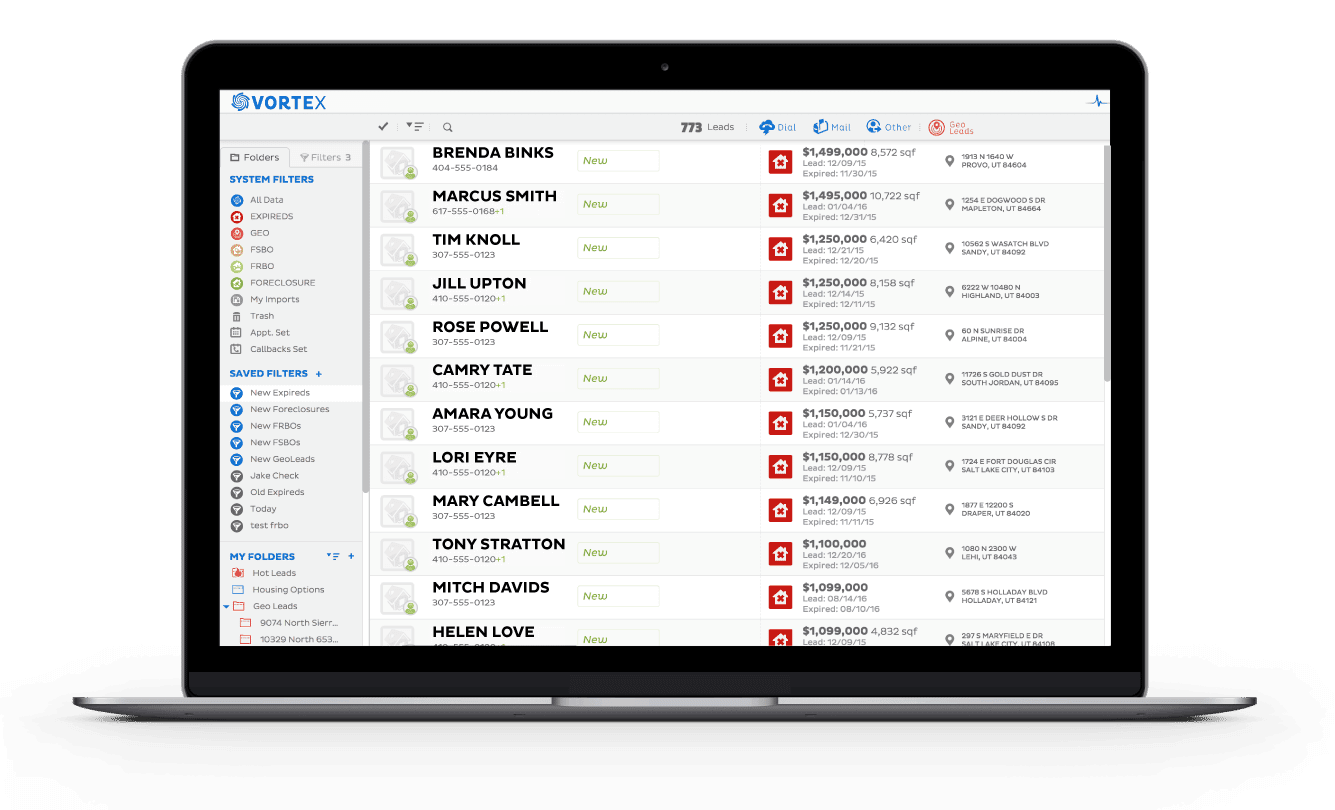Click expired house icon for Brenda Binks
Screen dimensions: 1335x810
tap(780, 162)
